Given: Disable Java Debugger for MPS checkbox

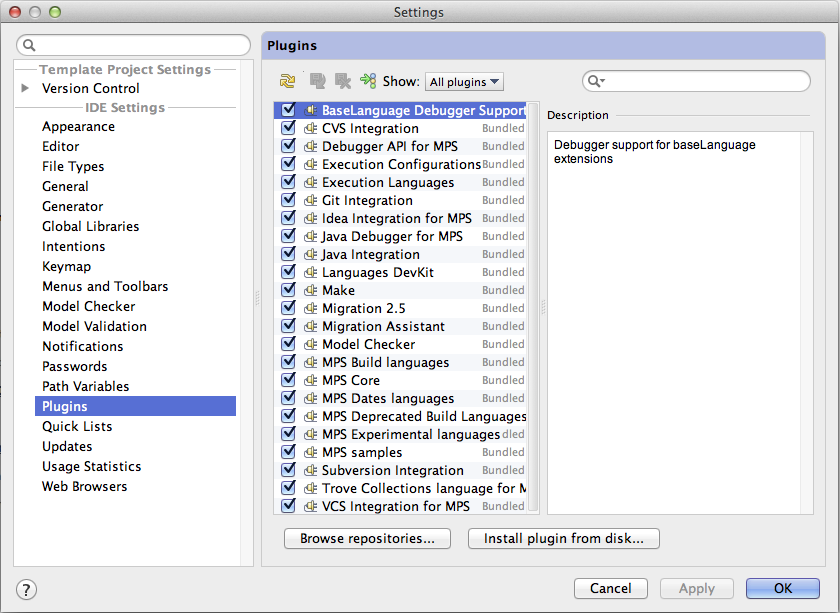Looking at the screenshot, I should [x=288, y=236].
